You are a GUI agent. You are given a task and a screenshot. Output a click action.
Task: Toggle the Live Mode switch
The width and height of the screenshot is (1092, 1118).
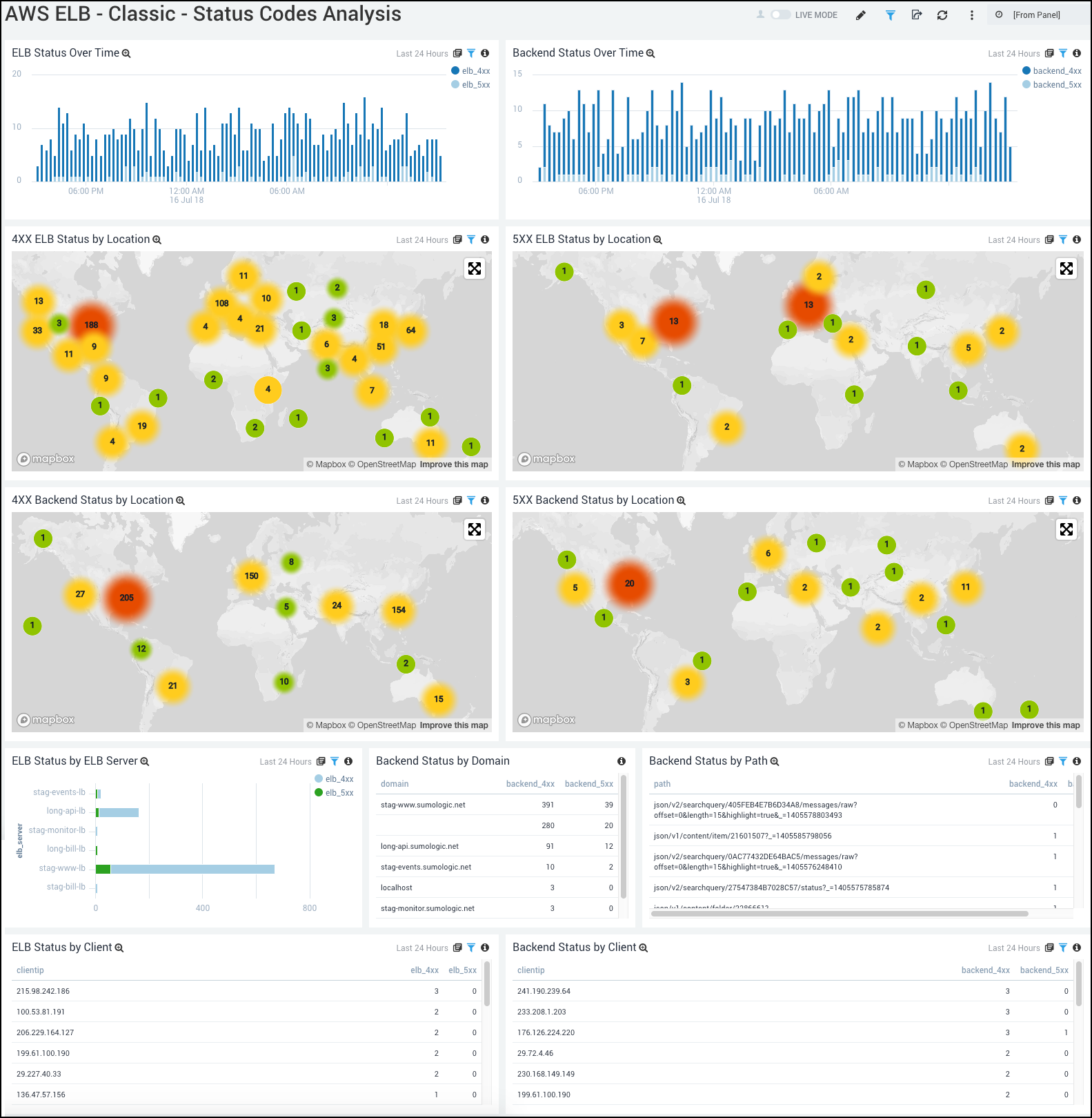point(780,14)
